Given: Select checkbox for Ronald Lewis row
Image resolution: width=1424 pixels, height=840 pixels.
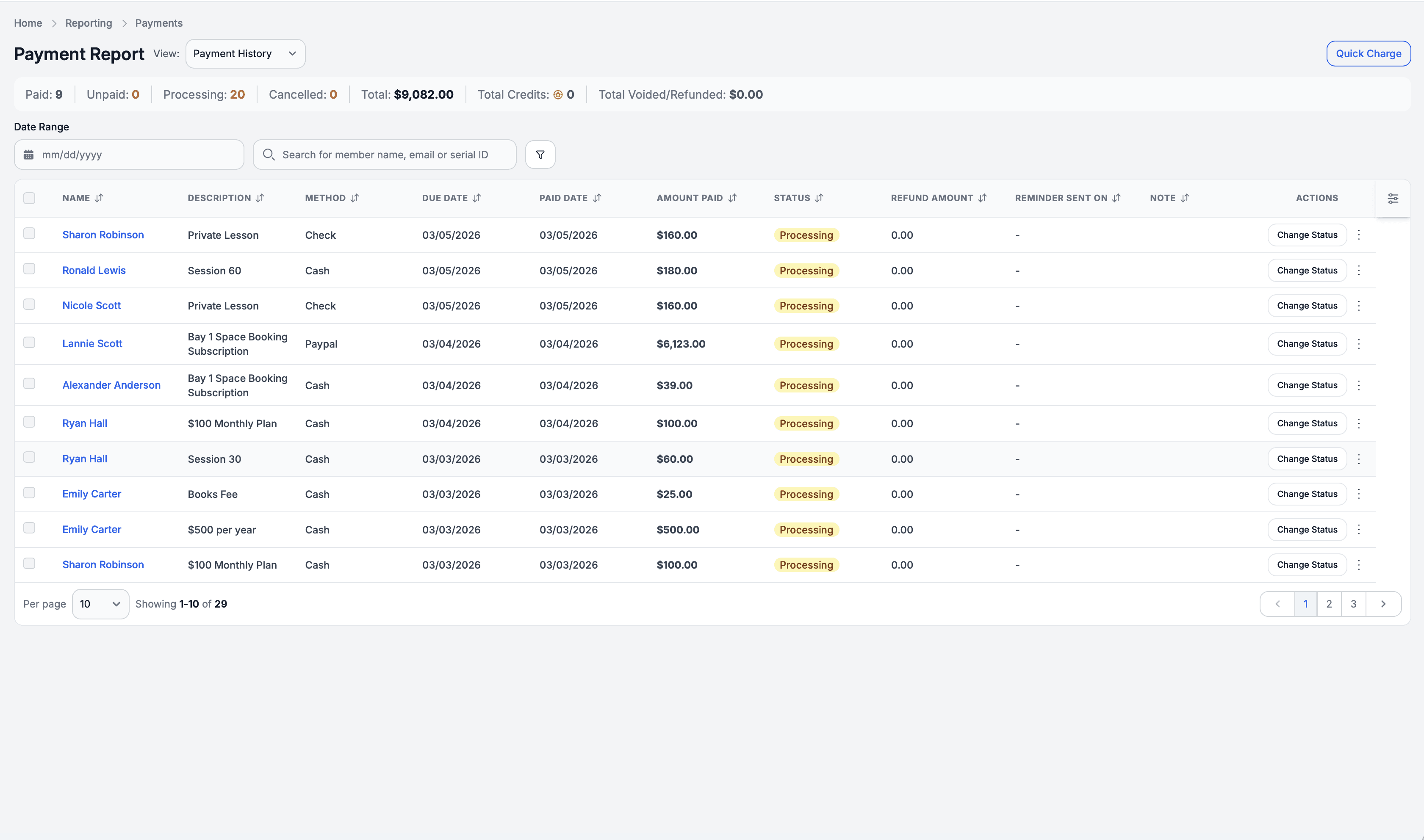Looking at the screenshot, I should click(x=30, y=269).
